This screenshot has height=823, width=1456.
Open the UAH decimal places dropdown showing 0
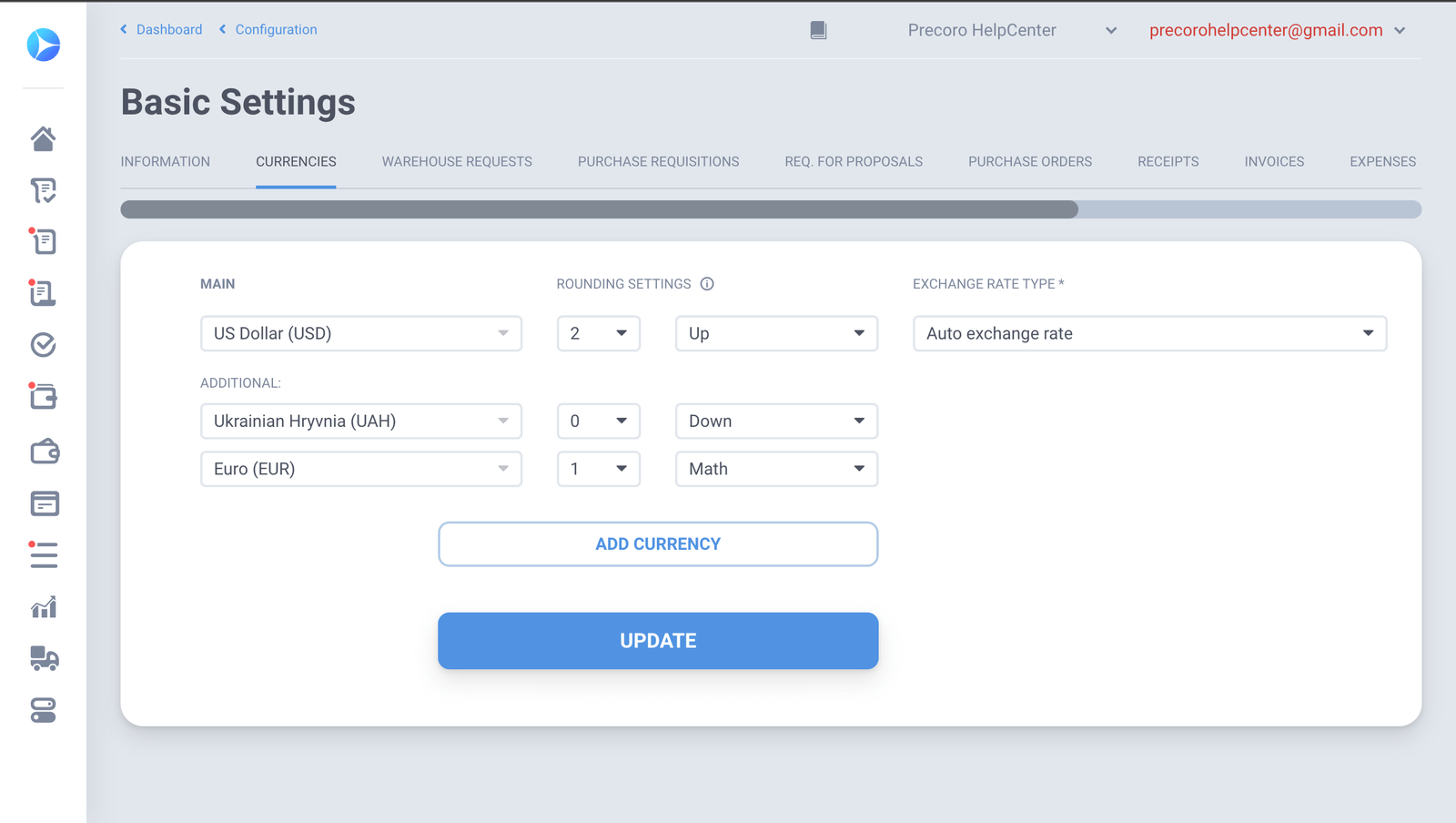pos(599,421)
